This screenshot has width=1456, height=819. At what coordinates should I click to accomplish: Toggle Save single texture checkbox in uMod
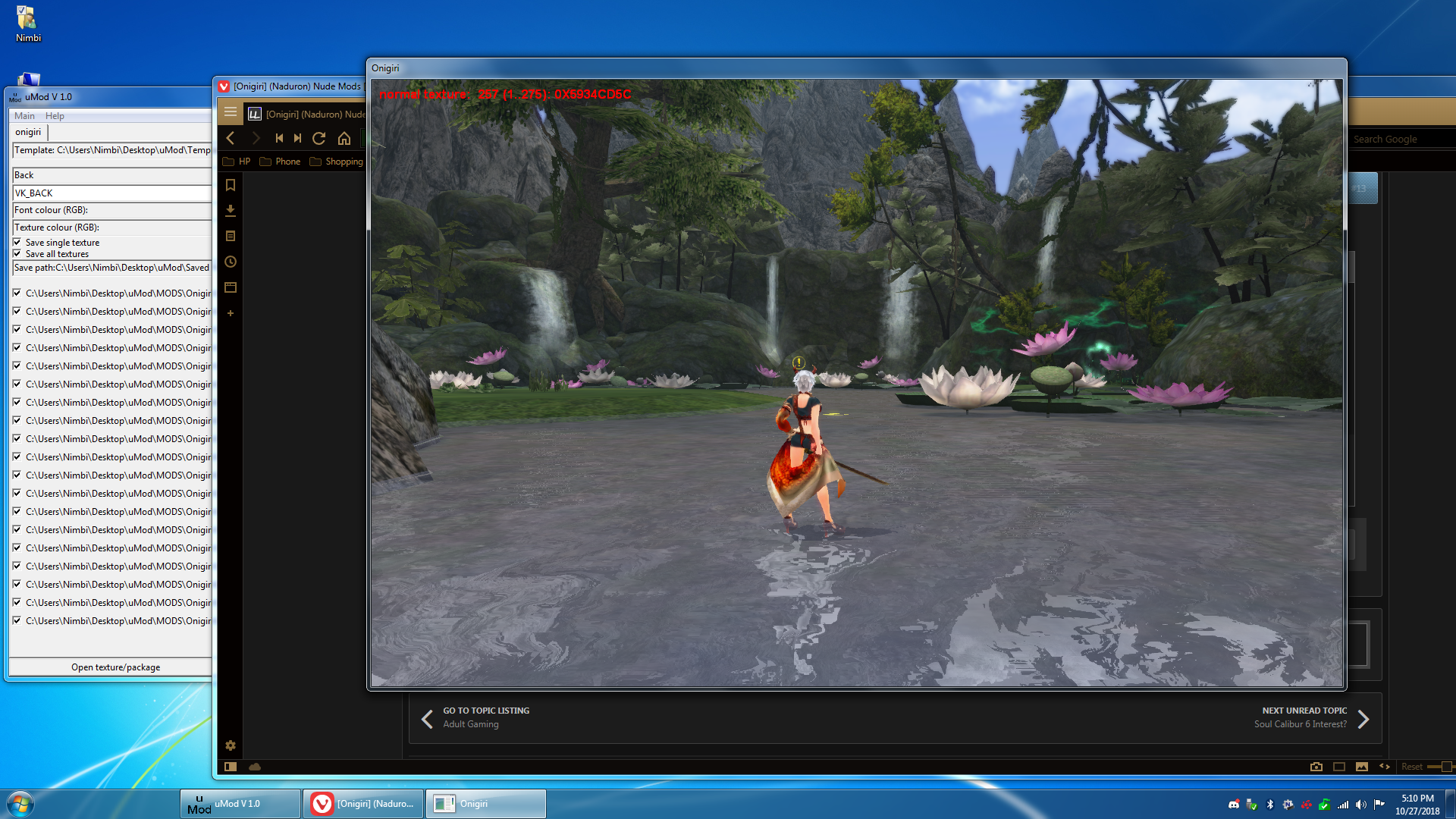click(x=17, y=242)
